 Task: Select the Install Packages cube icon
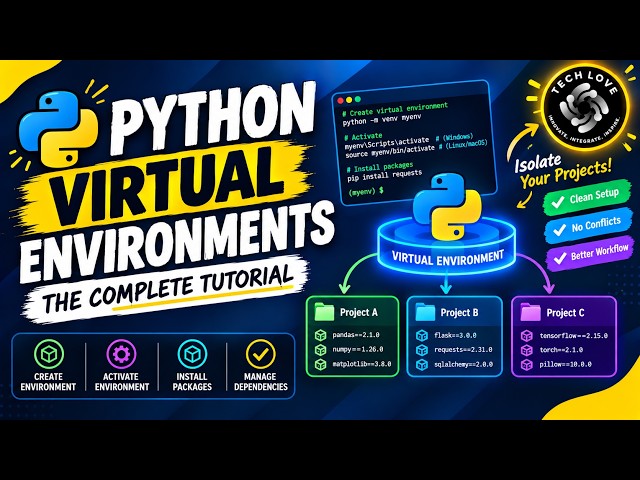192,354
